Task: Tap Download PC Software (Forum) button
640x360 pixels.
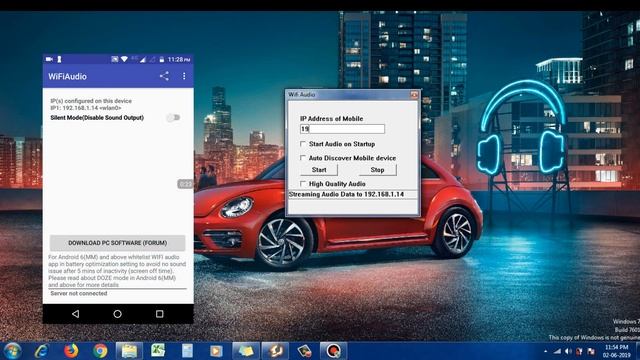Action: 118,243
